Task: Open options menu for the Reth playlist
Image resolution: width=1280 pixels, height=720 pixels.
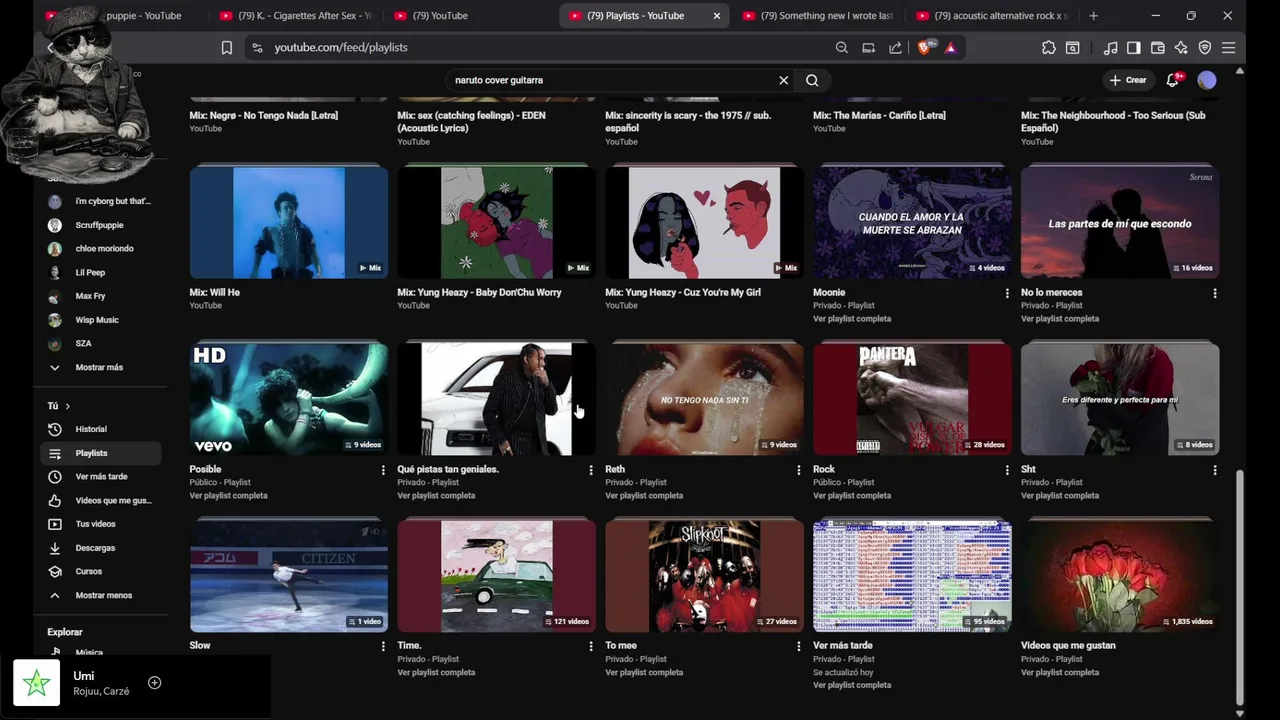Action: pyautogui.click(x=798, y=470)
